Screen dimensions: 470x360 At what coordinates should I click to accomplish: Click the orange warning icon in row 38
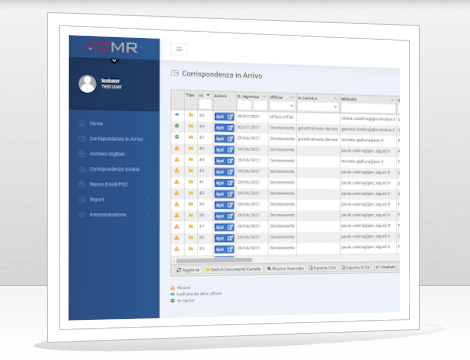pyautogui.click(x=177, y=215)
